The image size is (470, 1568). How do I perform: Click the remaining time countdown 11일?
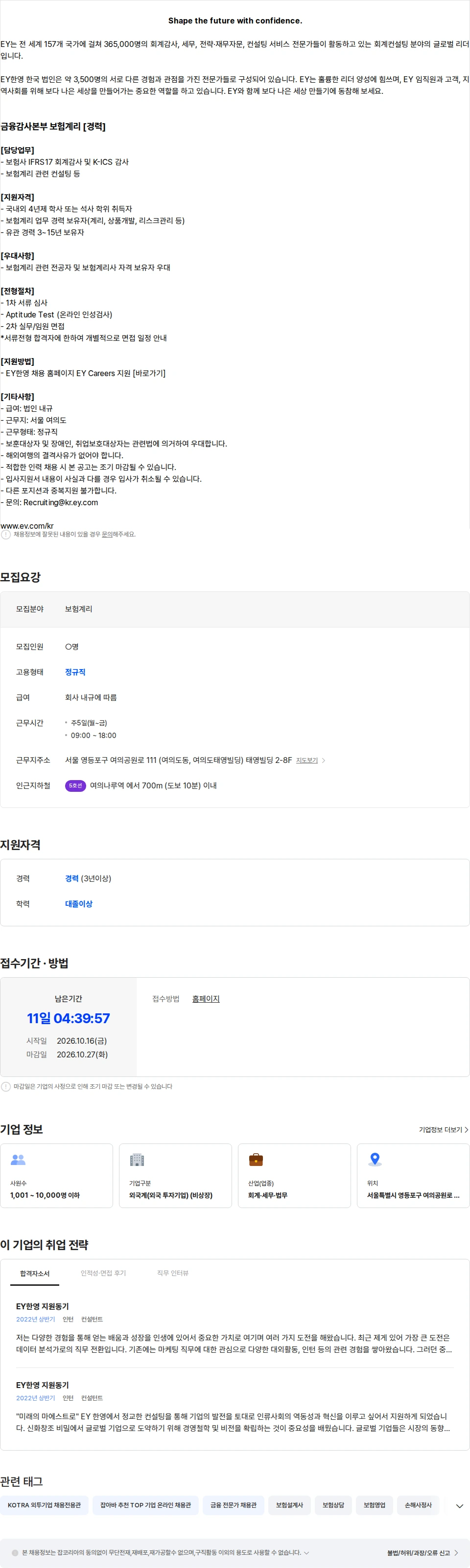pyautogui.click(x=68, y=1018)
